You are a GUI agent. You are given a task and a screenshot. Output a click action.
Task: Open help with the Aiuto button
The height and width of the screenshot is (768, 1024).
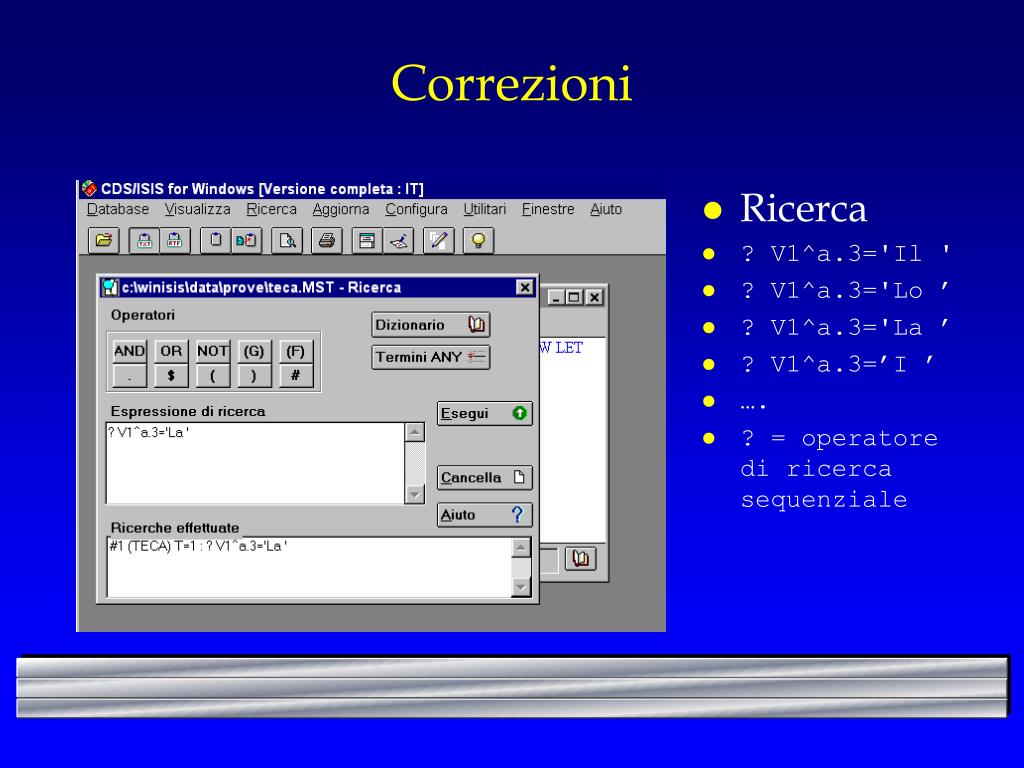(485, 515)
